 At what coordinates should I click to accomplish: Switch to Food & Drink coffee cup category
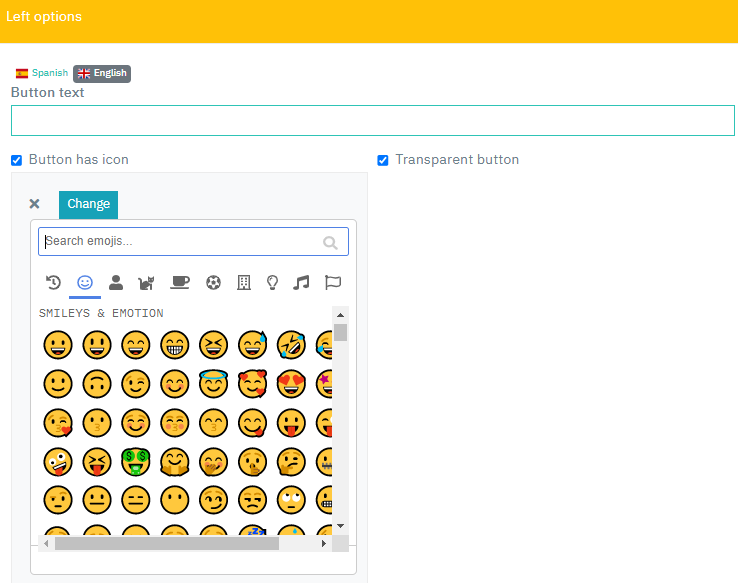click(179, 283)
